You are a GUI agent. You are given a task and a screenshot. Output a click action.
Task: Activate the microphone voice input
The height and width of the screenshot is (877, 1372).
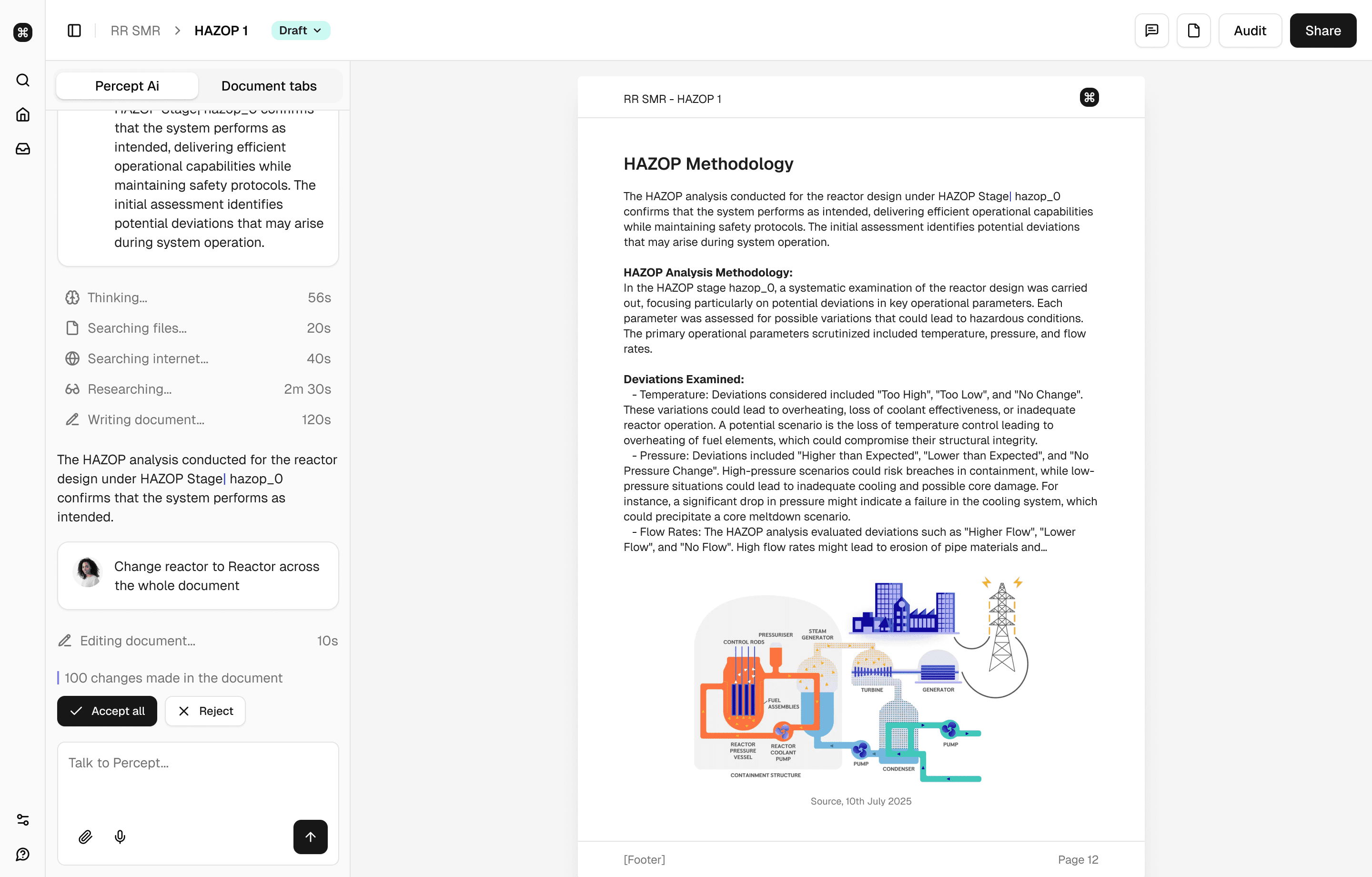[120, 836]
